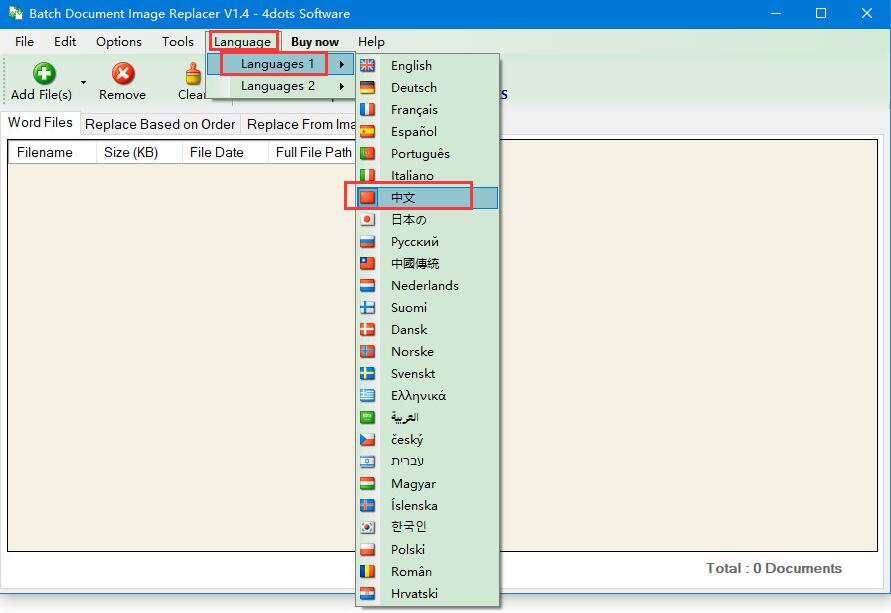Click the Finnish flag beside Suomi
Viewport: 891px width, 613px height.
pyautogui.click(x=368, y=307)
